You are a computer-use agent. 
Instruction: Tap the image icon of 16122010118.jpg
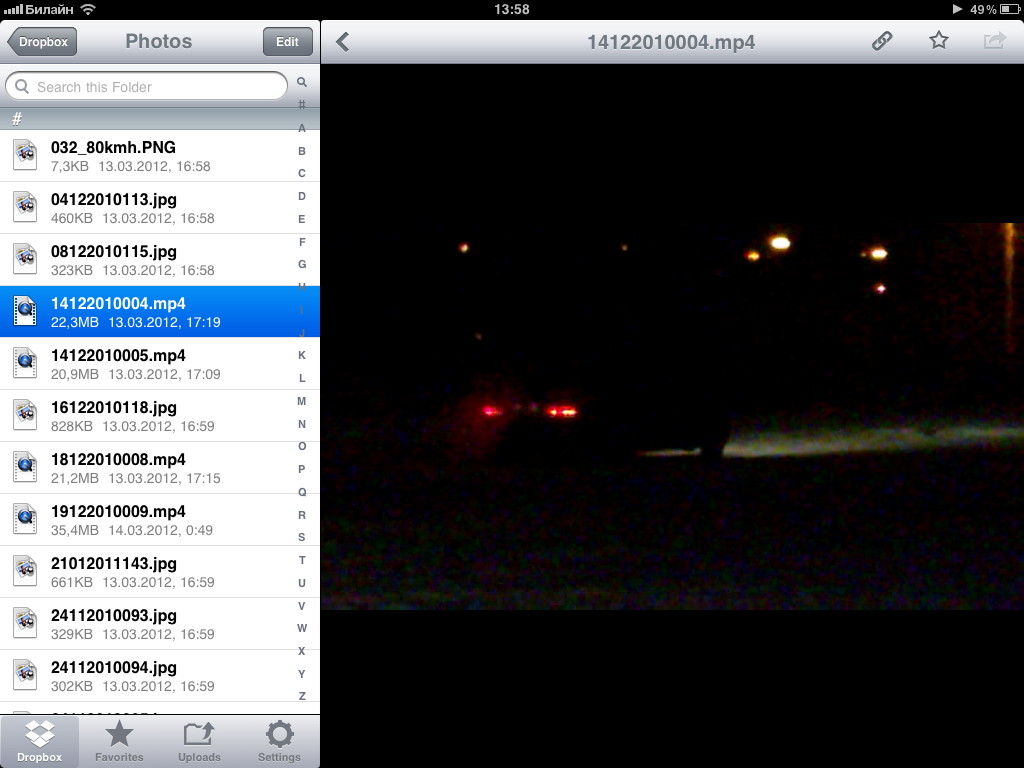click(x=25, y=415)
